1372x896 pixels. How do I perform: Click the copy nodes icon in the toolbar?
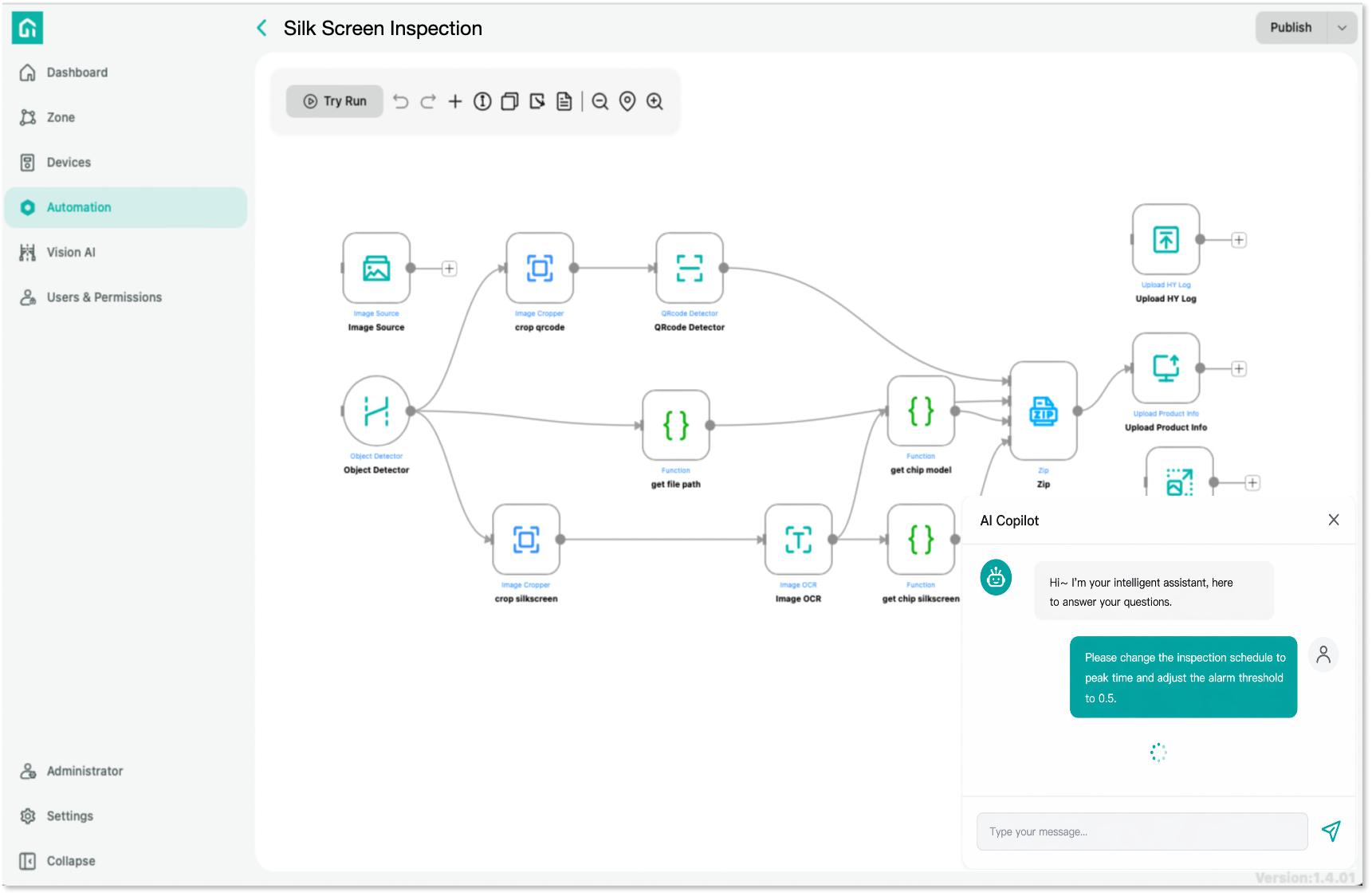(509, 101)
